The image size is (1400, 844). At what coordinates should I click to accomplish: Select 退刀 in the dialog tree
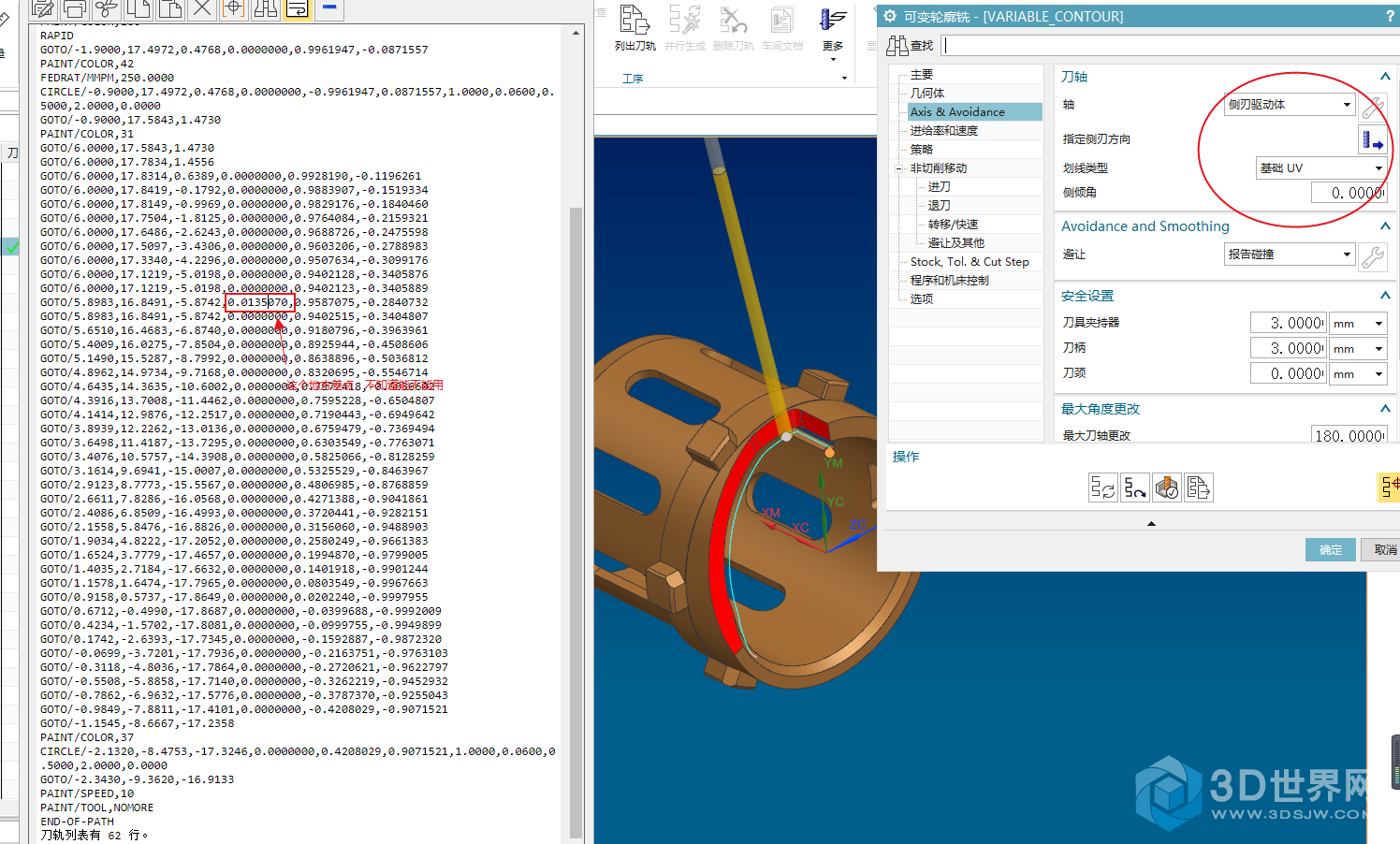click(939, 205)
